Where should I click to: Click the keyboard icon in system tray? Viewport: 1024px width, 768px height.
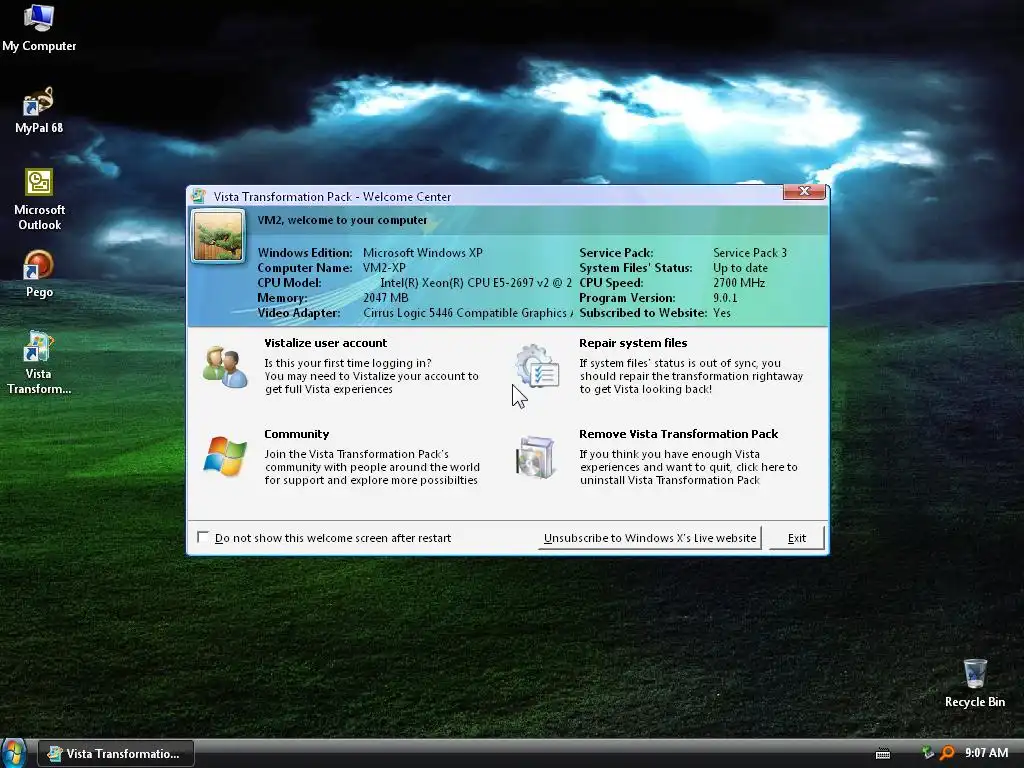(883, 754)
